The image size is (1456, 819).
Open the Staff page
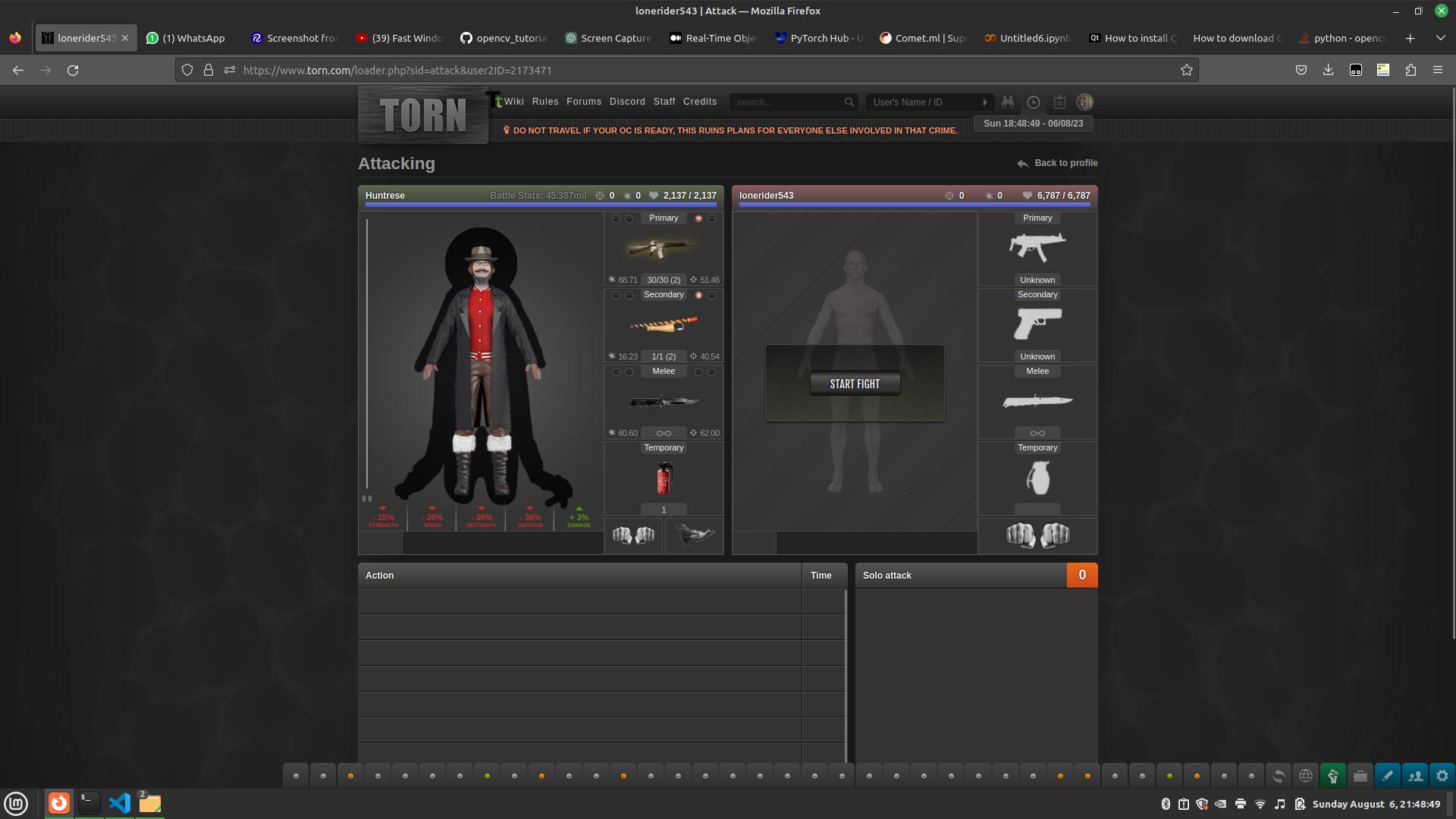pos(664,102)
